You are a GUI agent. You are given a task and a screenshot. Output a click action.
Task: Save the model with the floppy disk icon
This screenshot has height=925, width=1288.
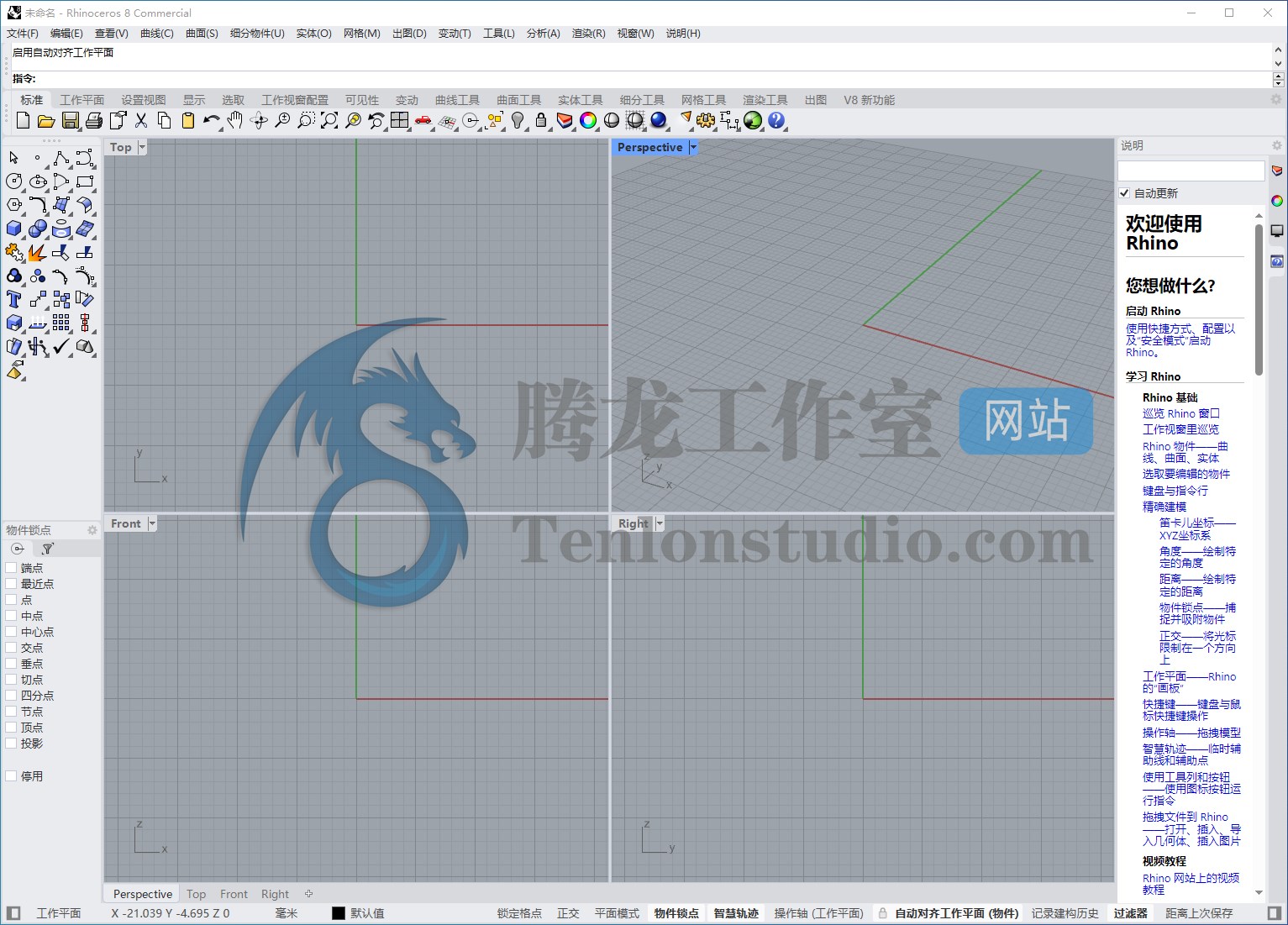71,121
